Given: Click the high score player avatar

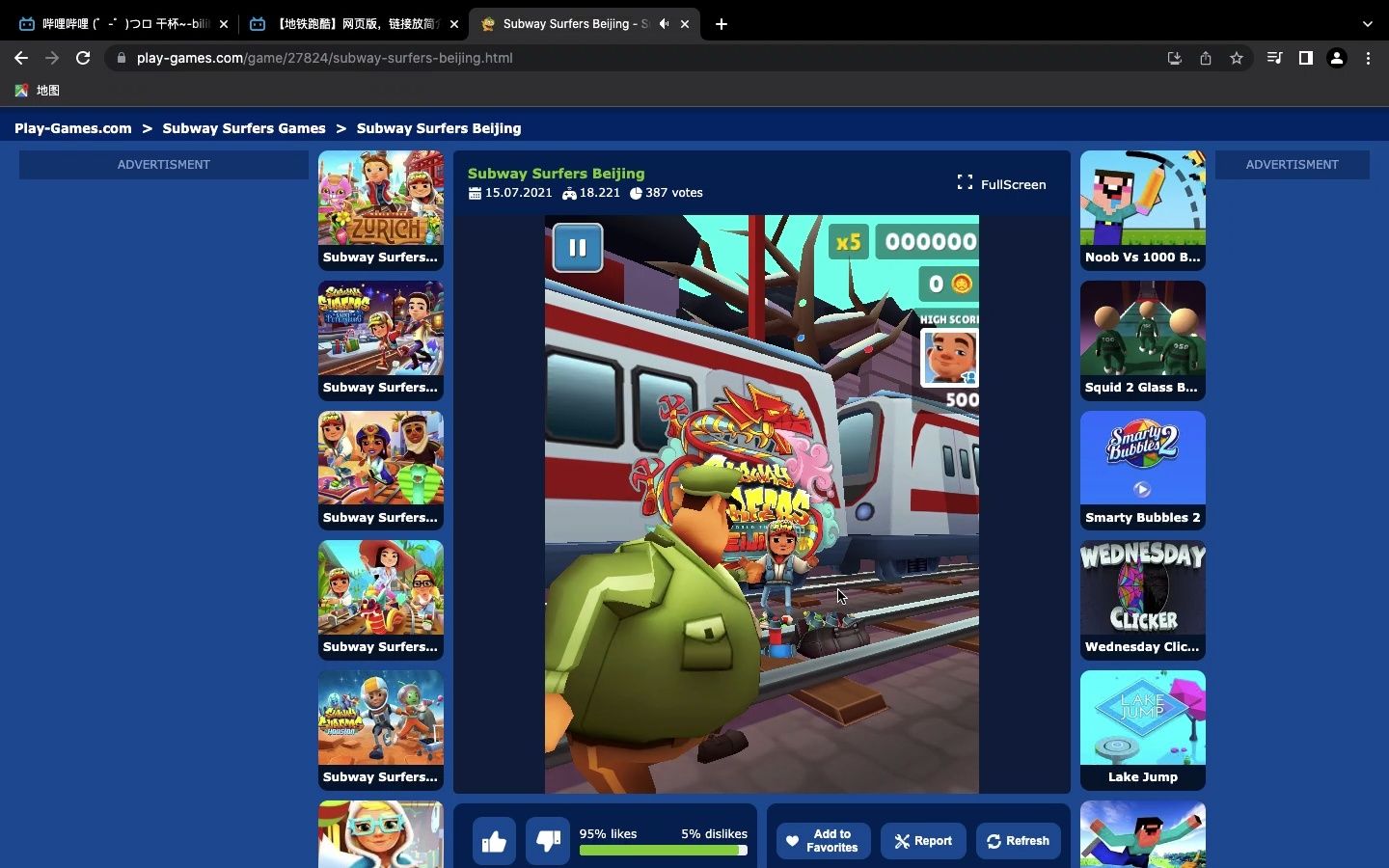Looking at the screenshot, I should (x=950, y=357).
